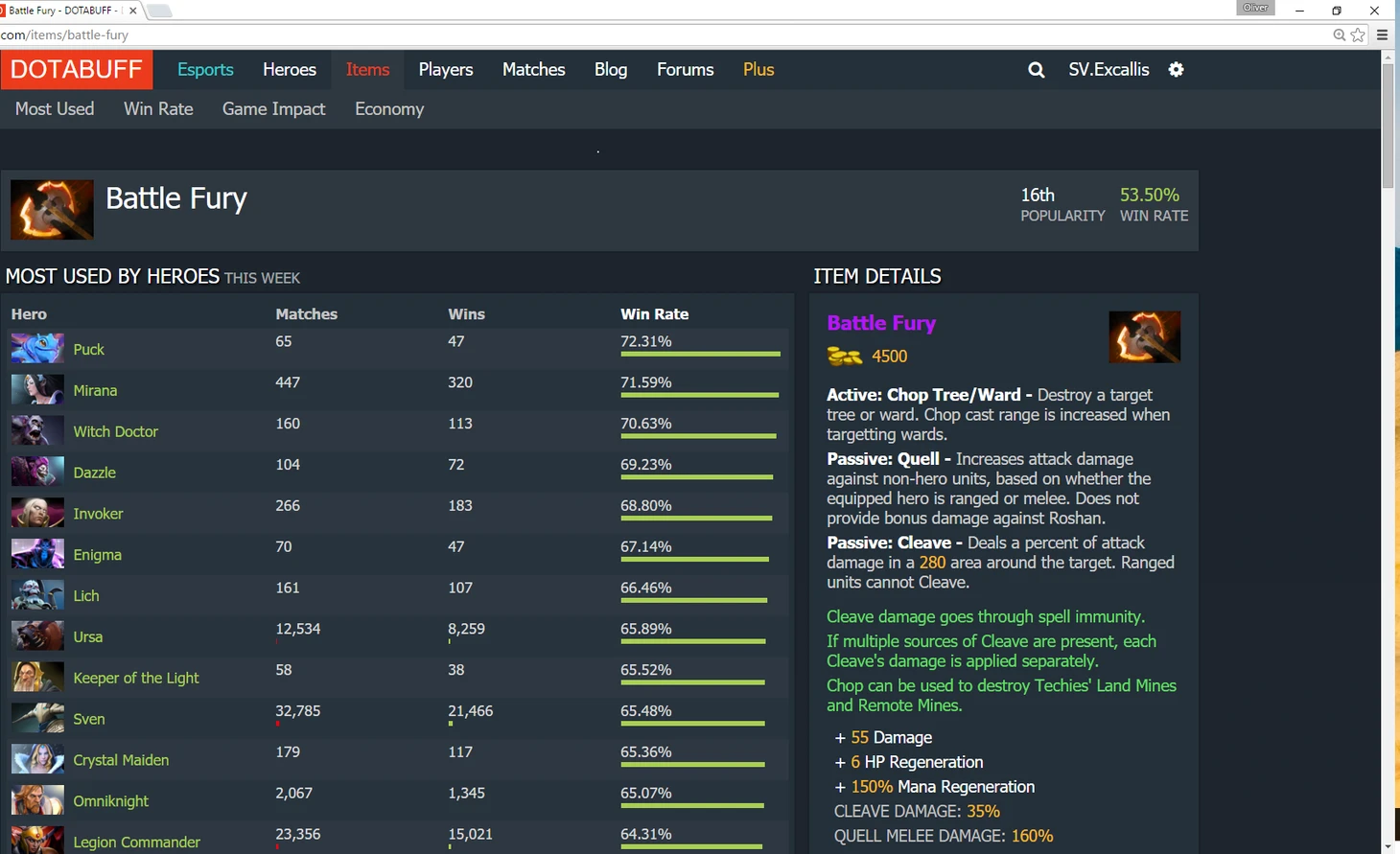Open settings via the gear icon
1400x854 pixels.
click(x=1176, y=70)
